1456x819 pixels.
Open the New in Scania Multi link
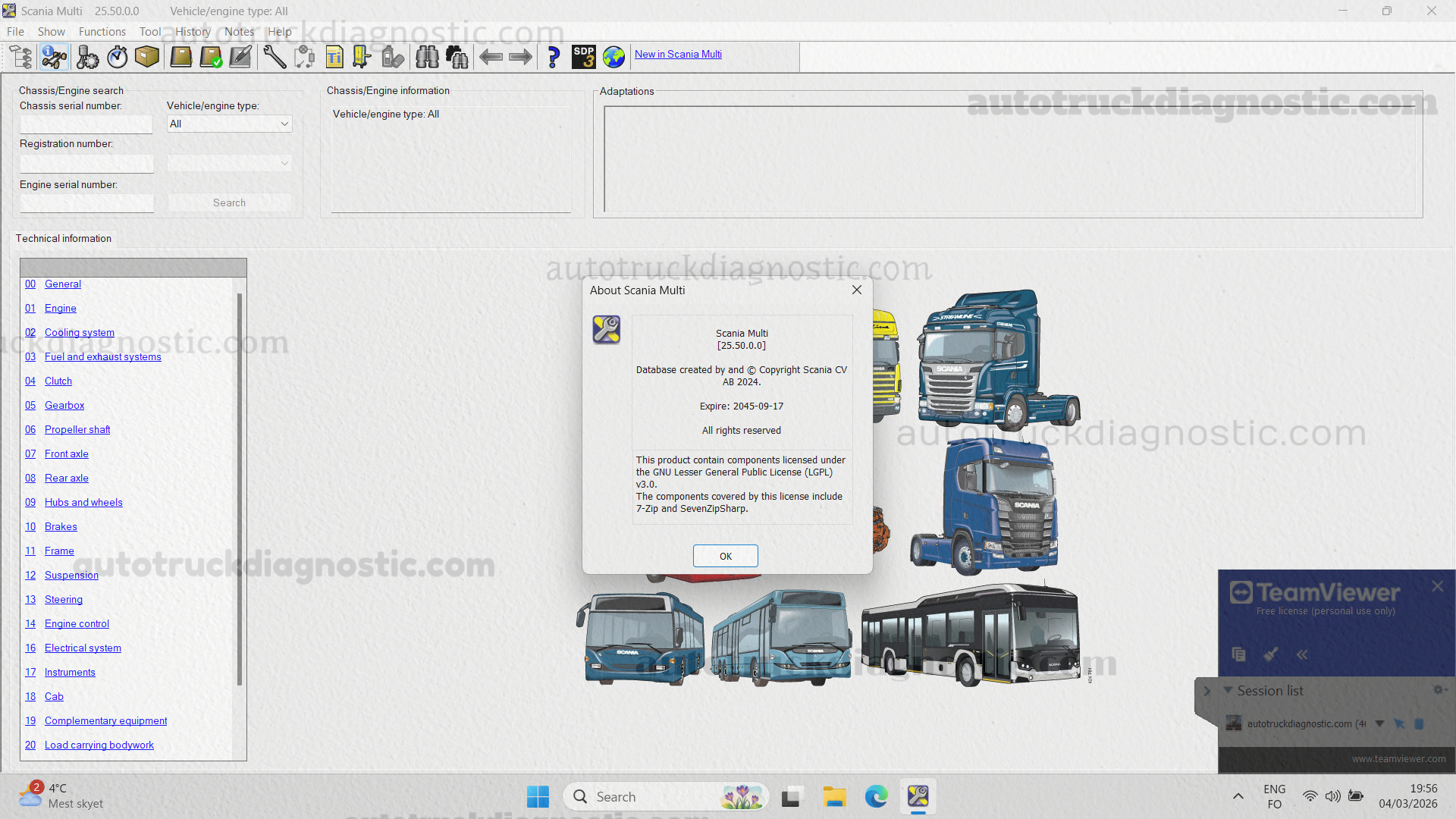678,54
